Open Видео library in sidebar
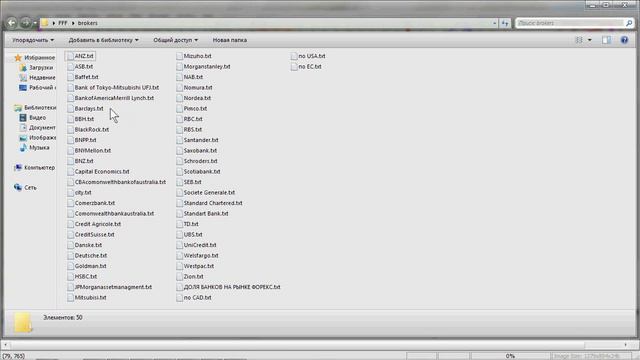This screenshot has width=640, height=360. point(37,118)
